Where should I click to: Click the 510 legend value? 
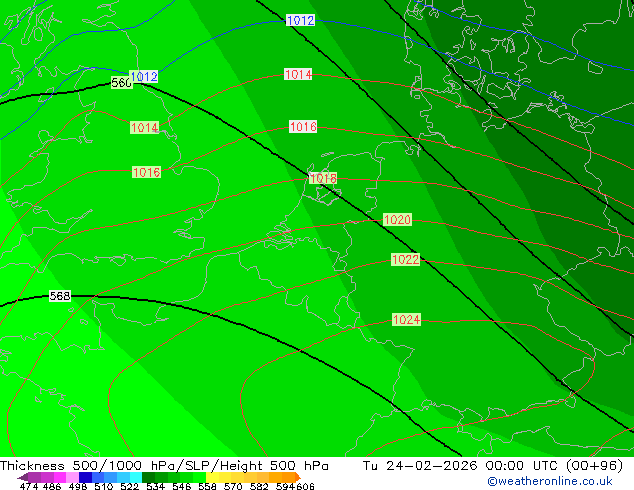click(104, 486)
